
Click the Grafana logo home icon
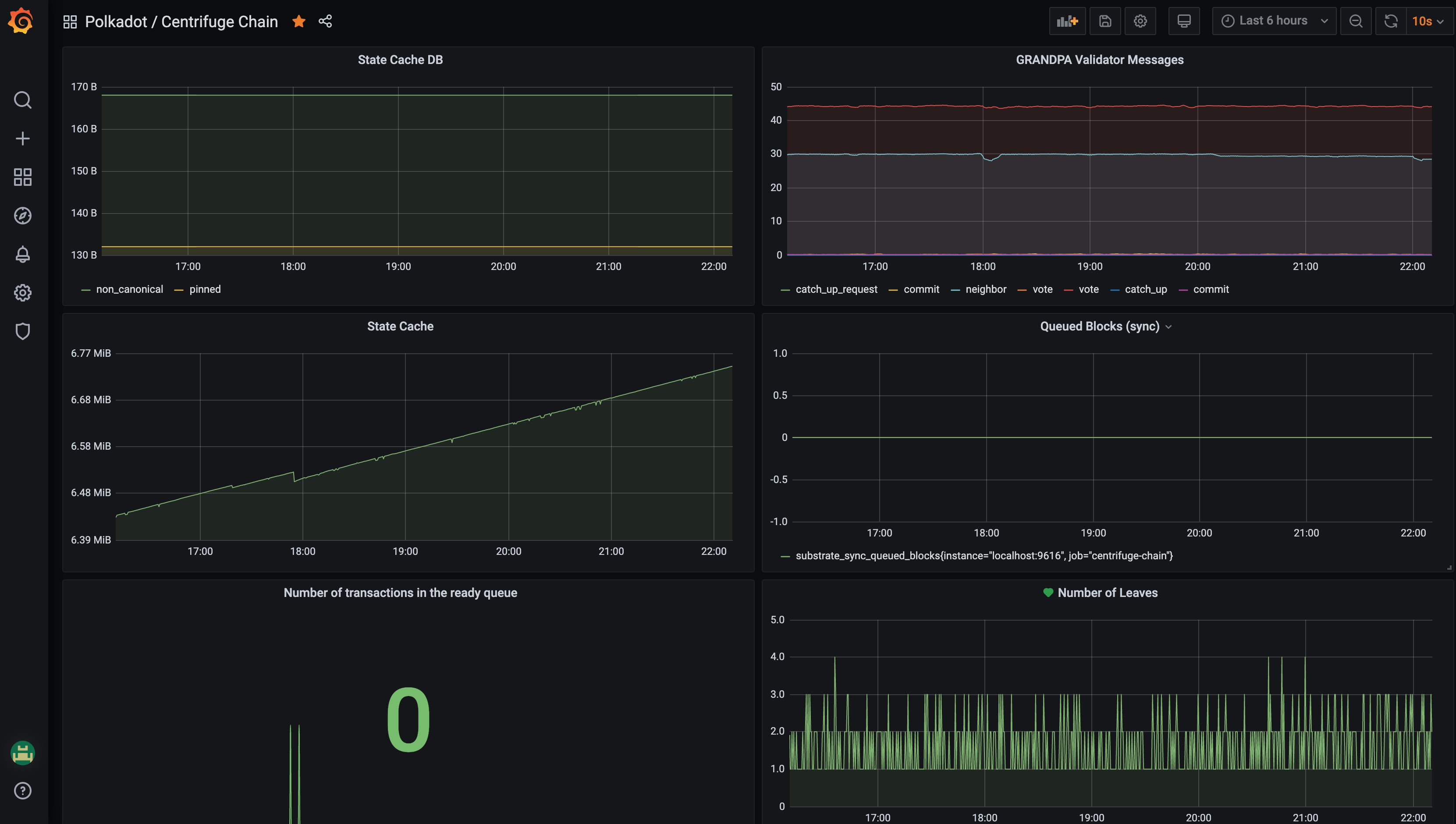click(x=21, y=21)
